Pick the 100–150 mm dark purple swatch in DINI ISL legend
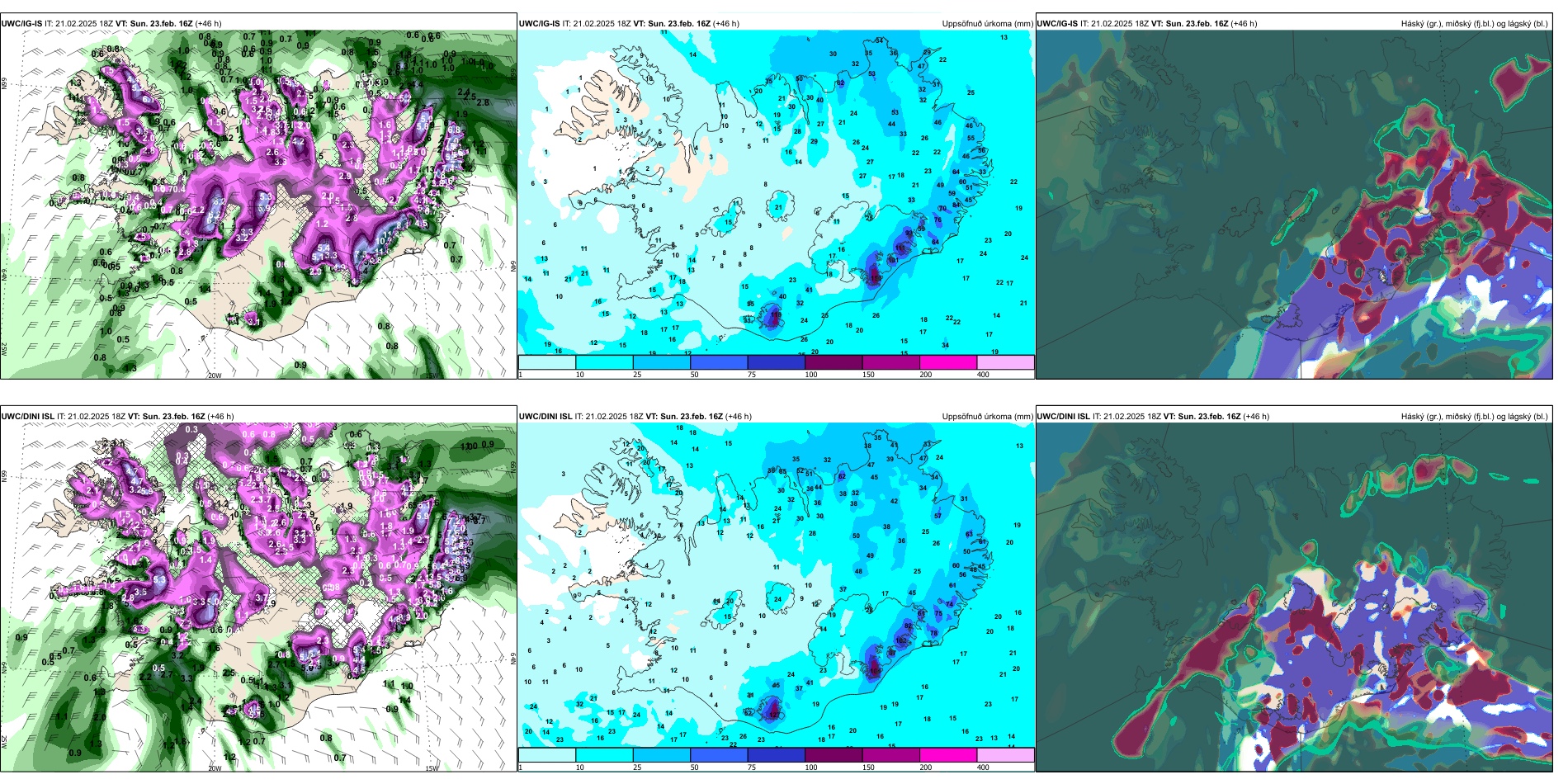This screenshot has height=784, width=1568. pos(834,755)
